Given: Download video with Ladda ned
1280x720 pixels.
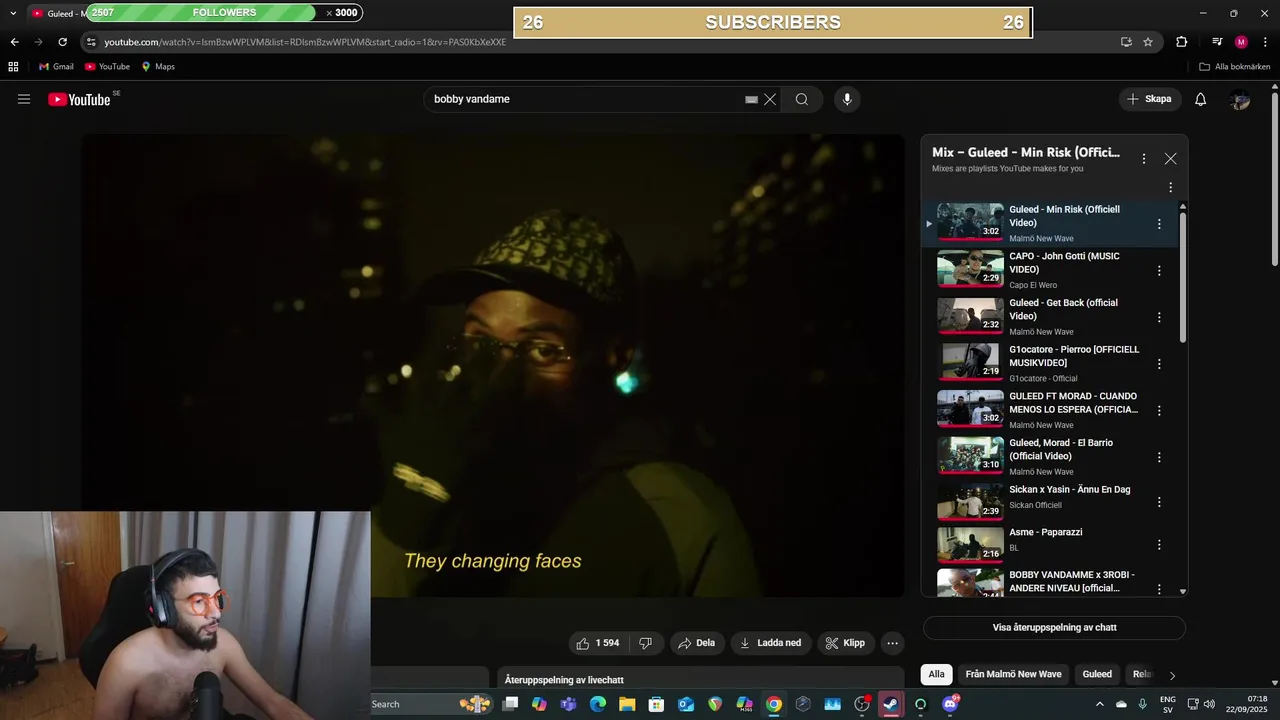Looking at the screenshot, I should click(770, 643).
